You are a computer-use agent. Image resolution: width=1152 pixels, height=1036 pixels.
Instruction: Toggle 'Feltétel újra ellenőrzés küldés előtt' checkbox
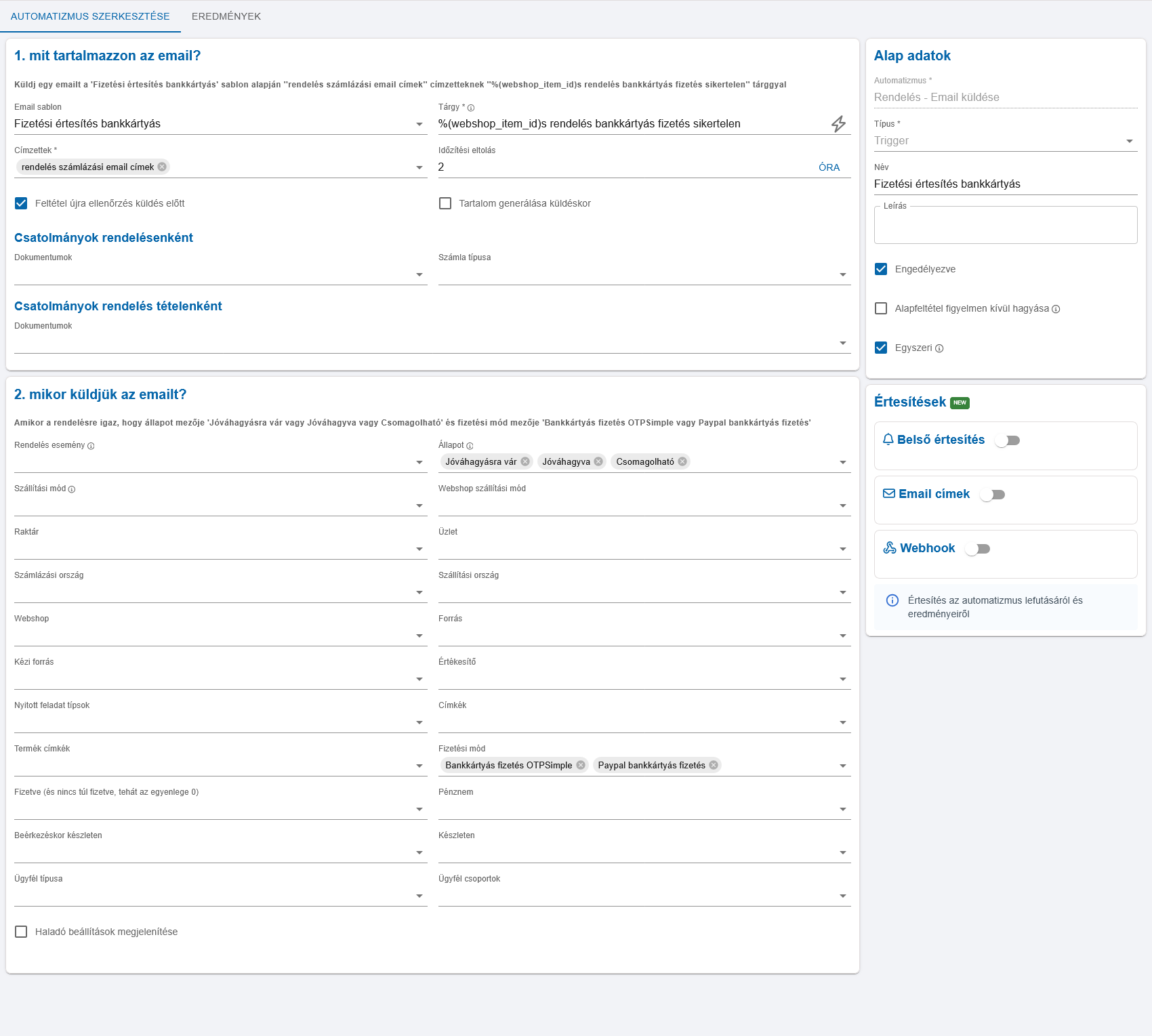[21, 203]
